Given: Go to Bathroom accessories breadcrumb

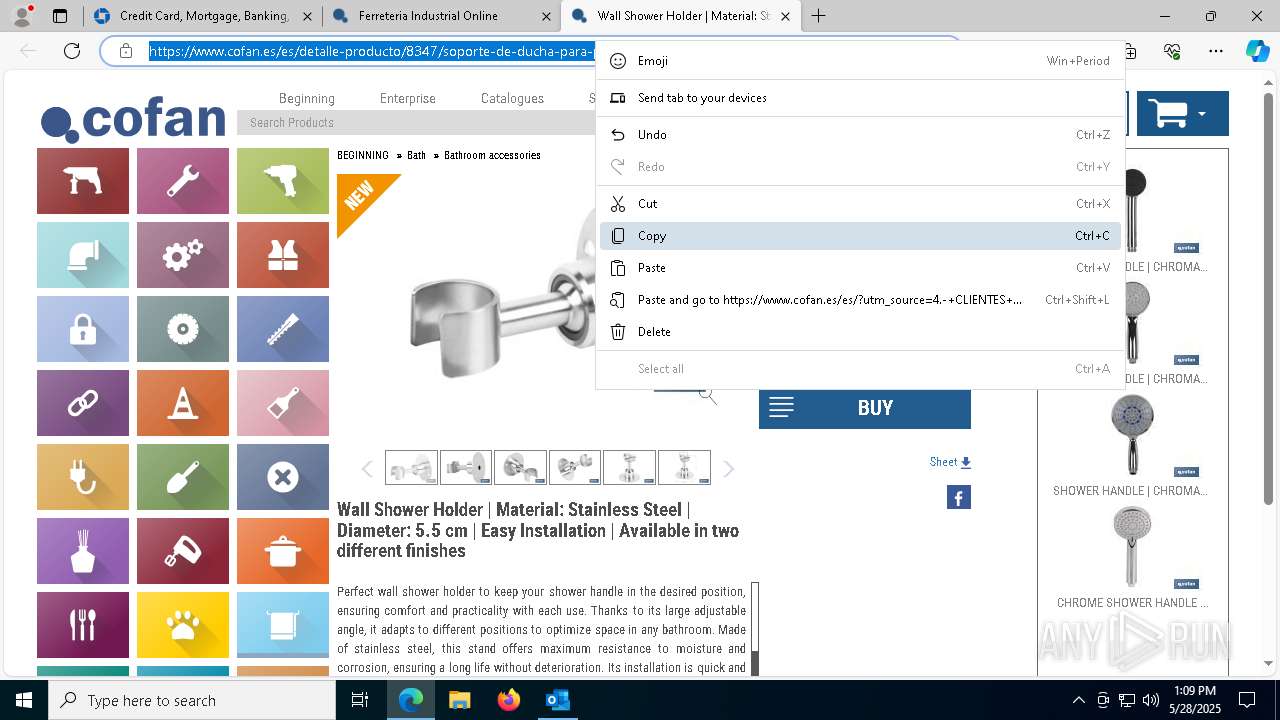Looking at the screenshot, I should 492,155.
